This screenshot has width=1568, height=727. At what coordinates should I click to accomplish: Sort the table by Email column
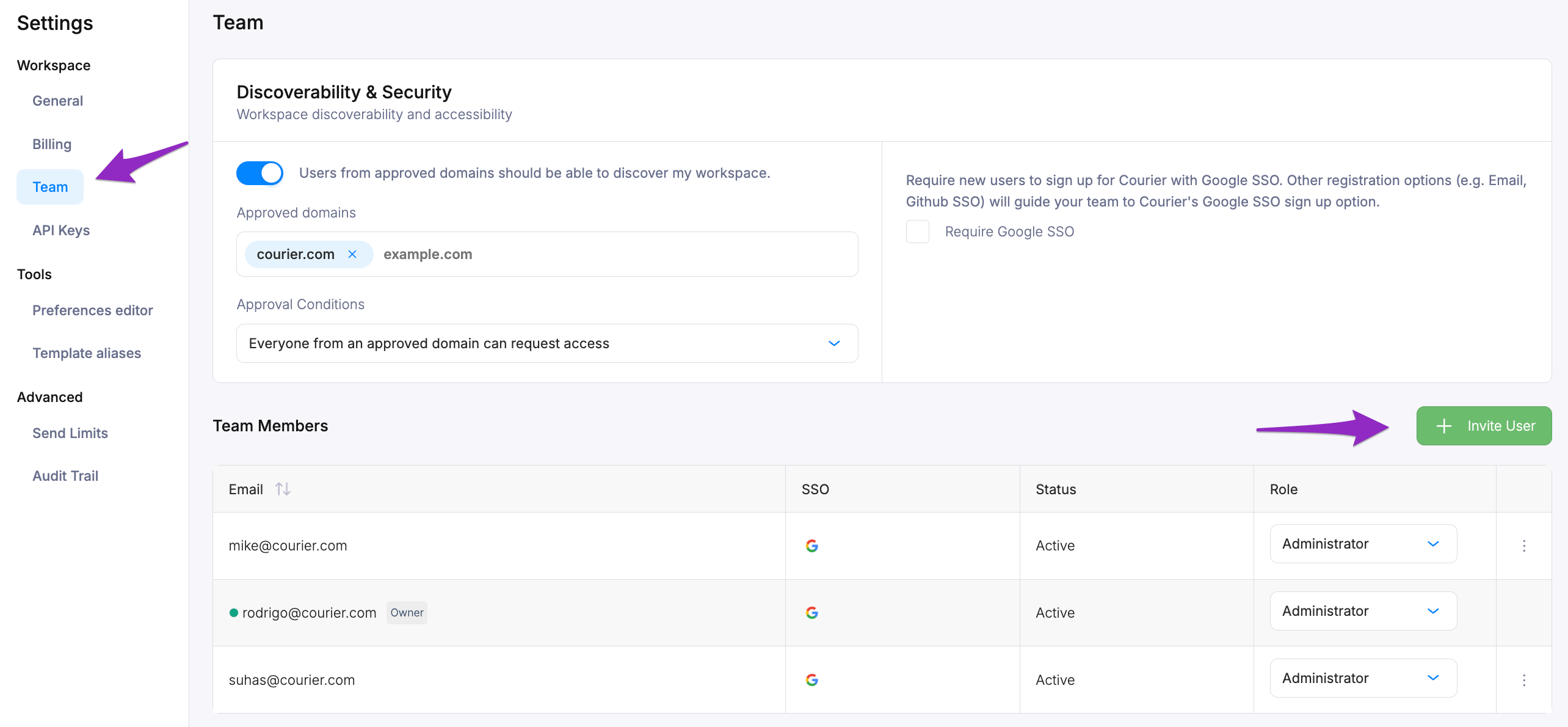pyautogui.click(x=282, y=489)
